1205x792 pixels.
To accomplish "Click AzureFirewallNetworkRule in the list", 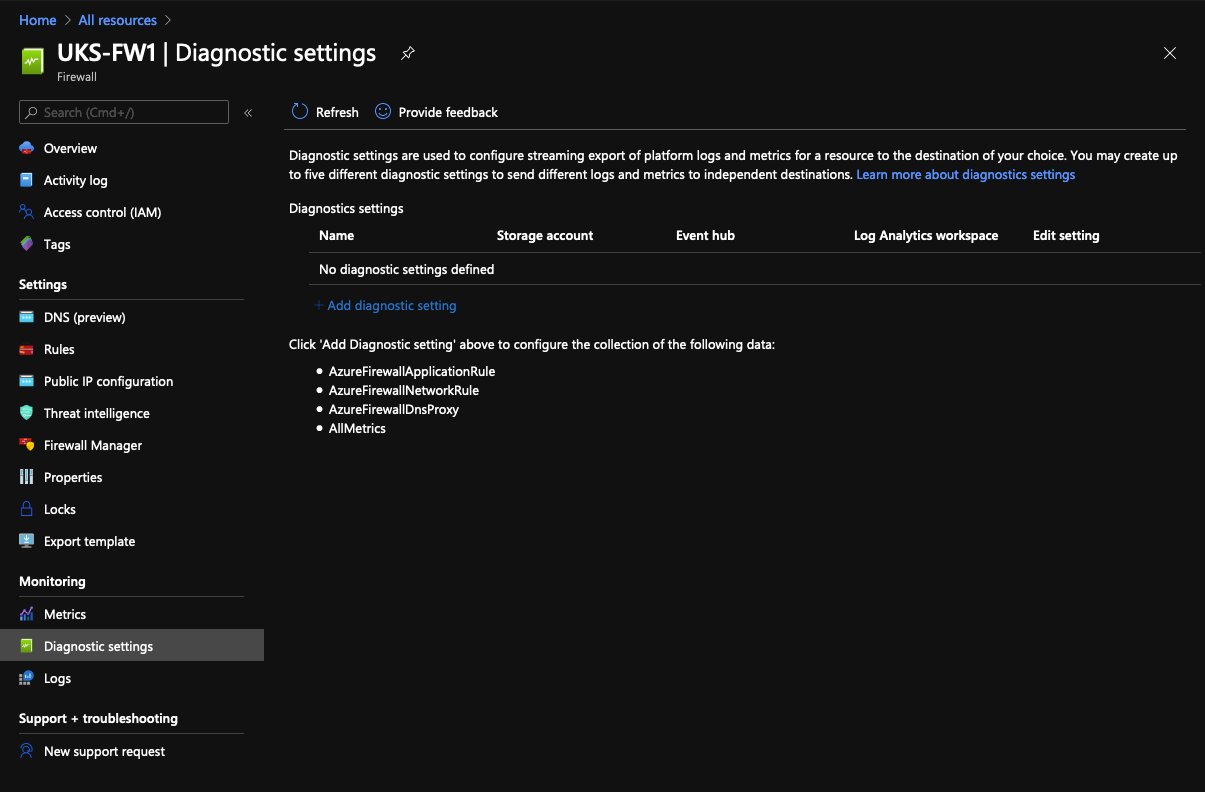I will pos(404,390).
